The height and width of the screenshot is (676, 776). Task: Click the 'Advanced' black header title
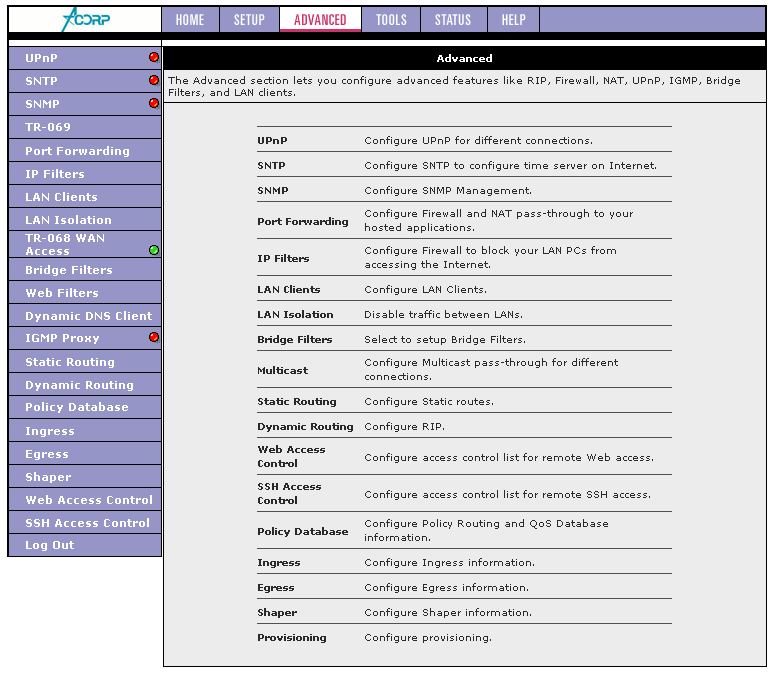464,58
